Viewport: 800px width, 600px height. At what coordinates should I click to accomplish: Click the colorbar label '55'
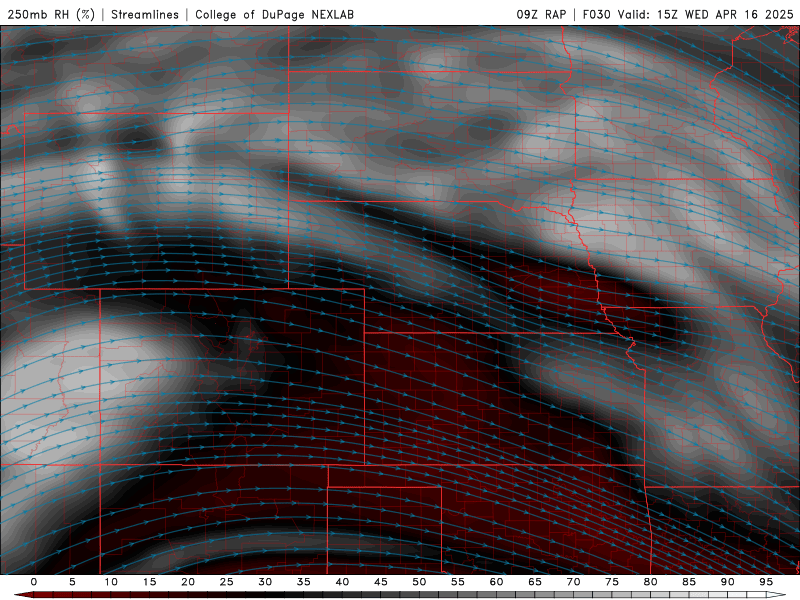[458, 582]
